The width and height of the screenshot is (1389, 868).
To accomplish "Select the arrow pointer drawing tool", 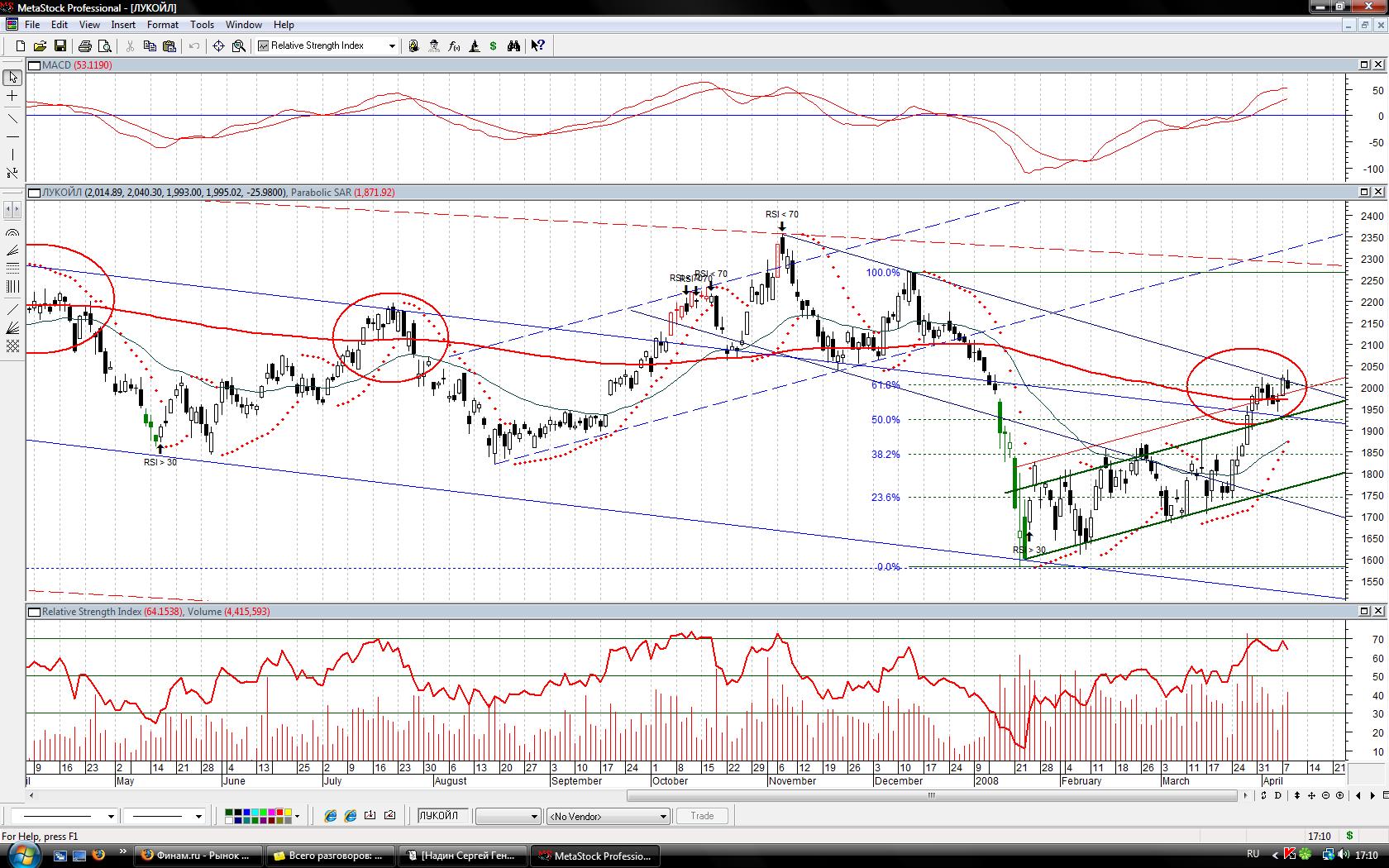I will 12,78.
